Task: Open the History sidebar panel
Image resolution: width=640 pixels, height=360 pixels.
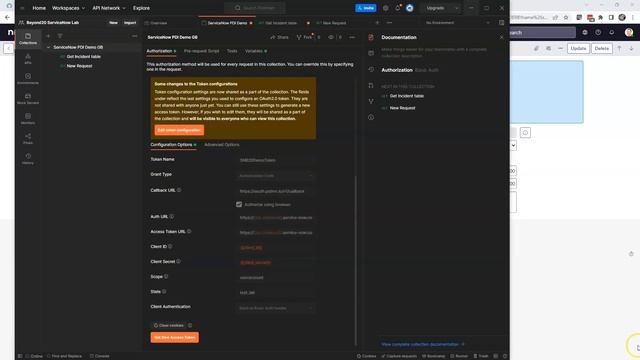Action: (x=28, y=158)
